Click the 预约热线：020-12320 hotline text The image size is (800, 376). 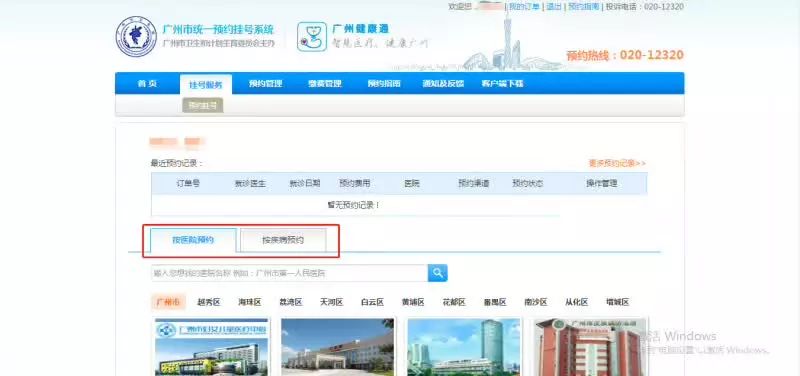tap(624, 55)
